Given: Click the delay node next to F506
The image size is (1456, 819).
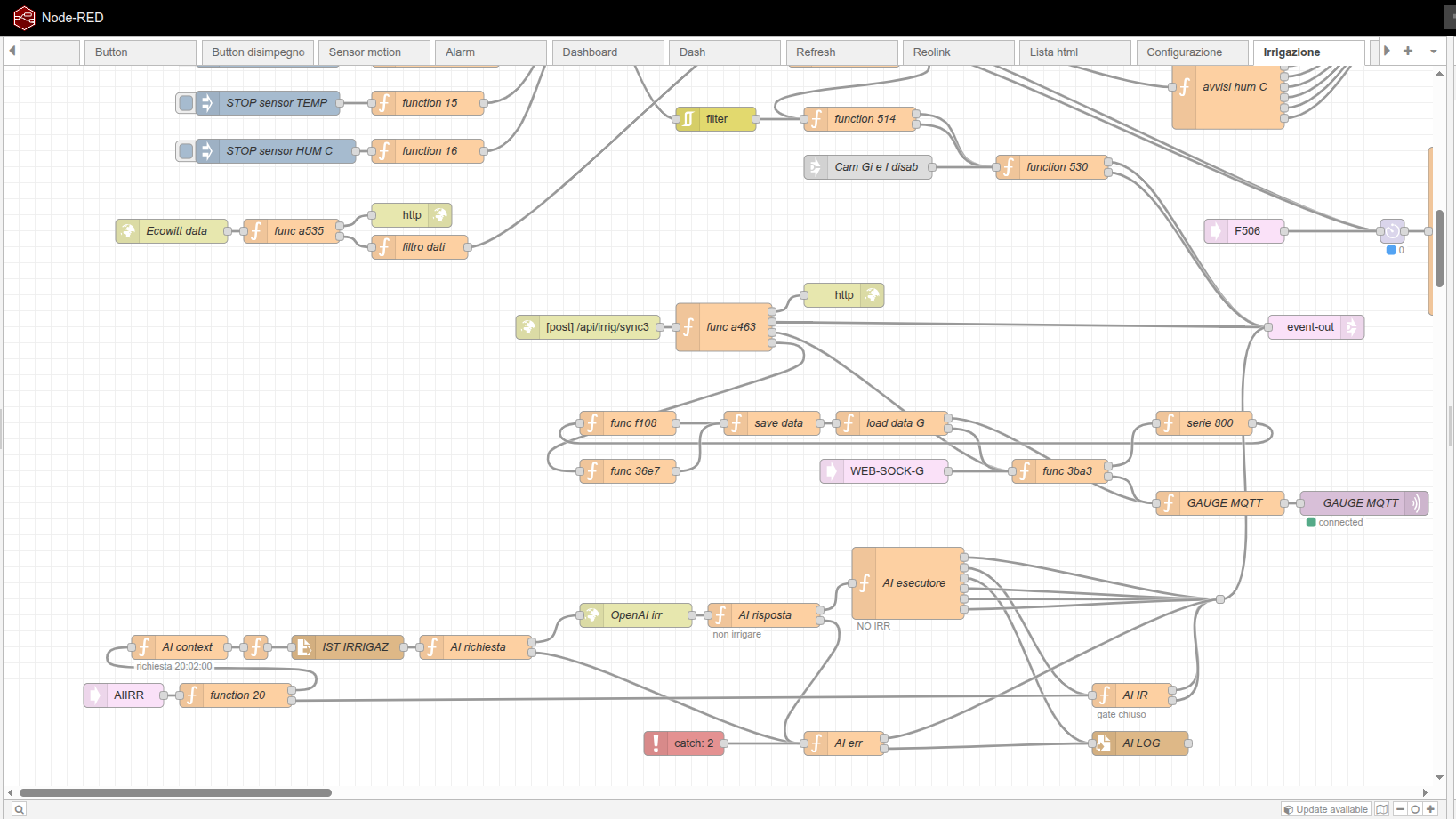Looking at the screenshot, I should pyautogui.click(x=1393, y=231).
